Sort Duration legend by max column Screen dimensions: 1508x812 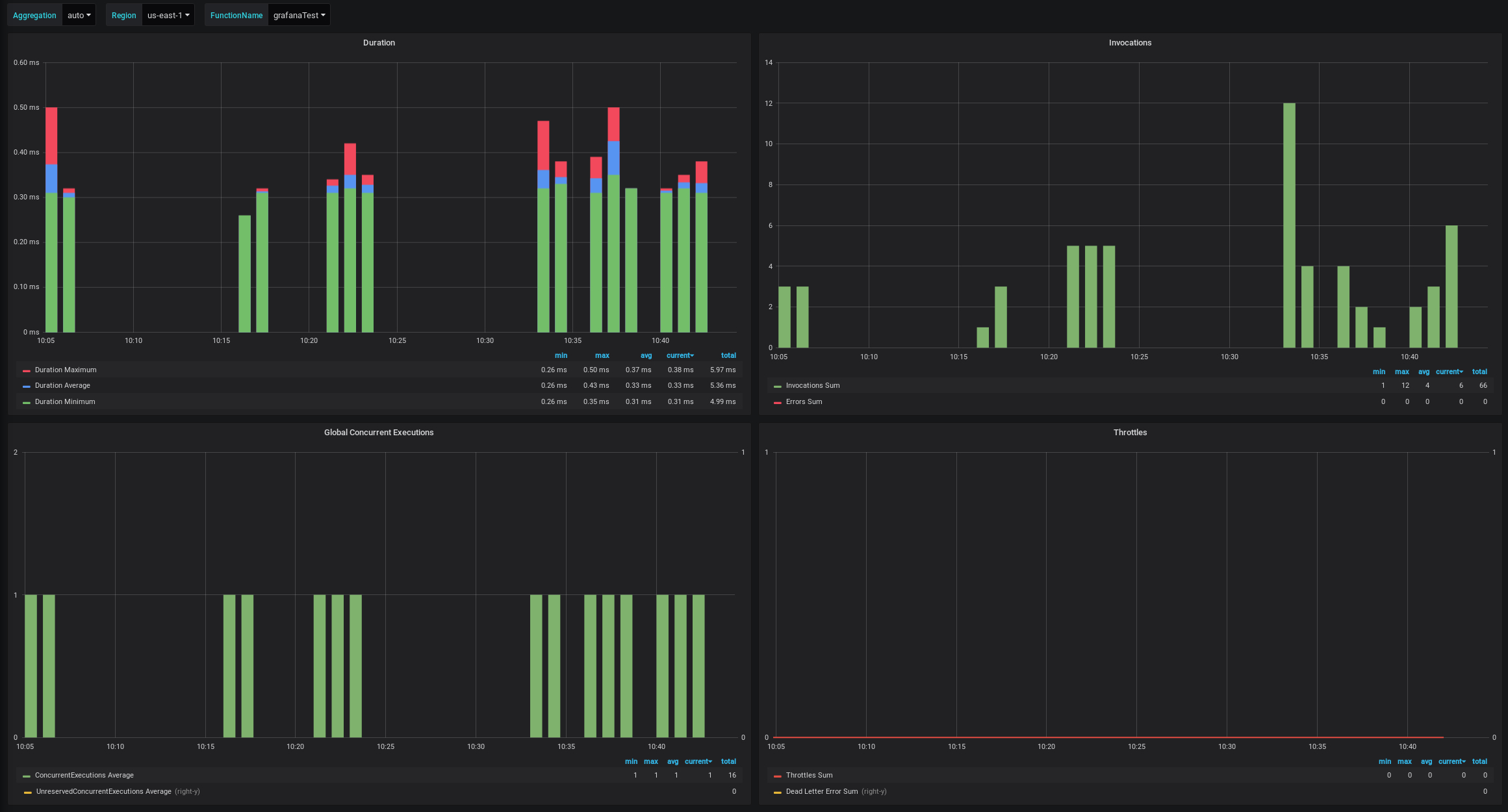[602, 356]
